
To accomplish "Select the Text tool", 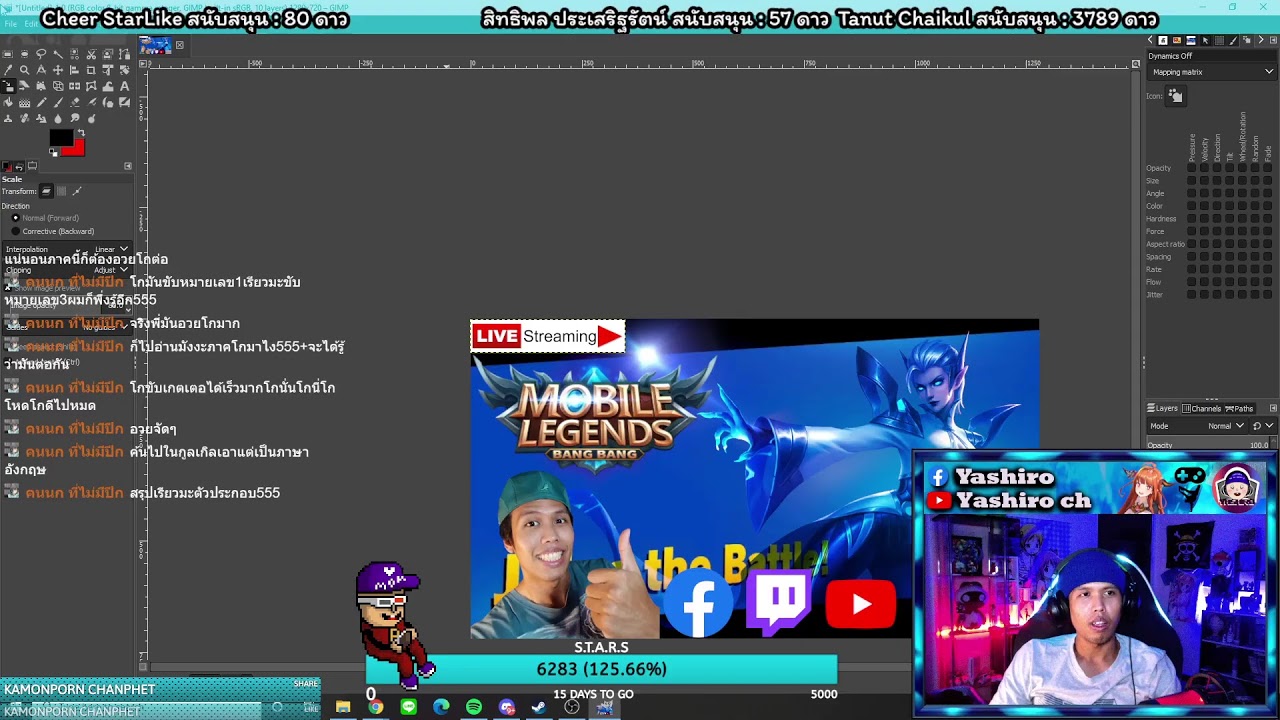I will 124,86.
